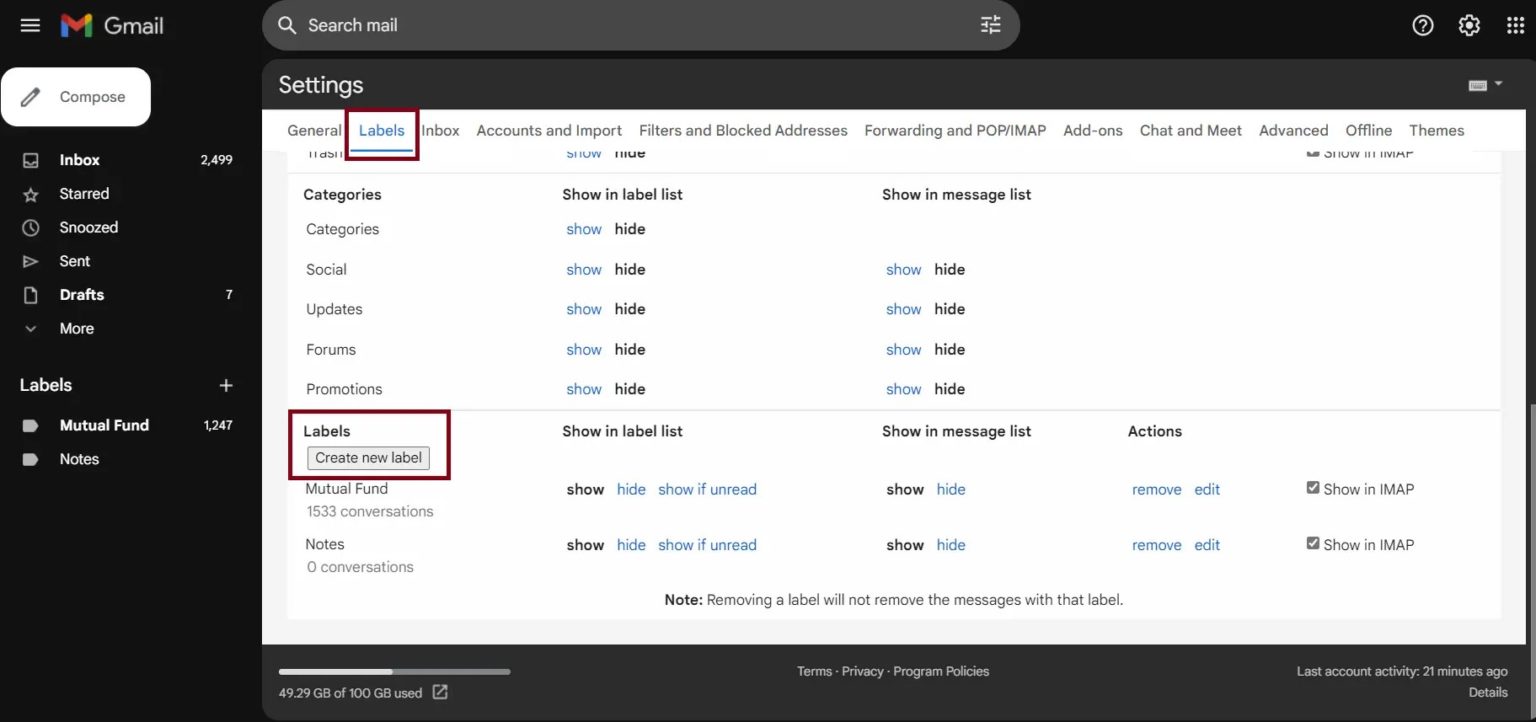Click the storage usage progress bar

point(394,671)
